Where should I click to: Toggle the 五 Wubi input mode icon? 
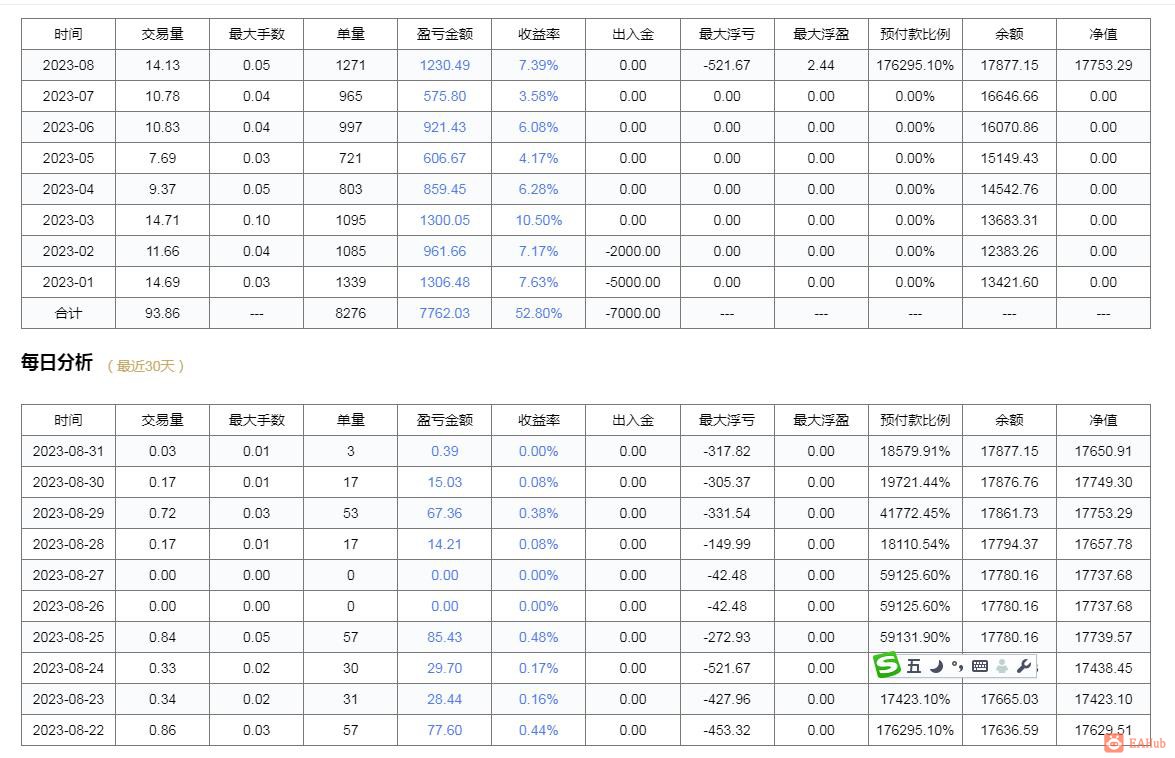(x=914, y=666)
